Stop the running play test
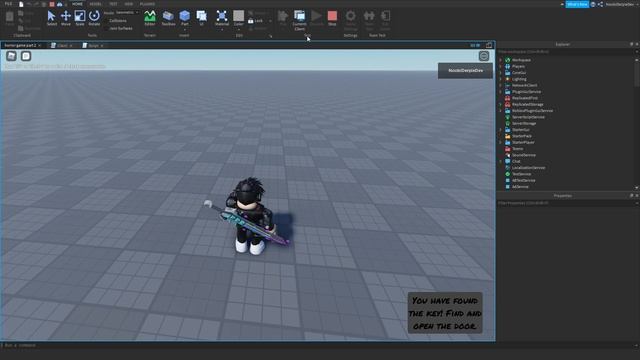This screenshot has width=640, height=360. click(332, 18)
